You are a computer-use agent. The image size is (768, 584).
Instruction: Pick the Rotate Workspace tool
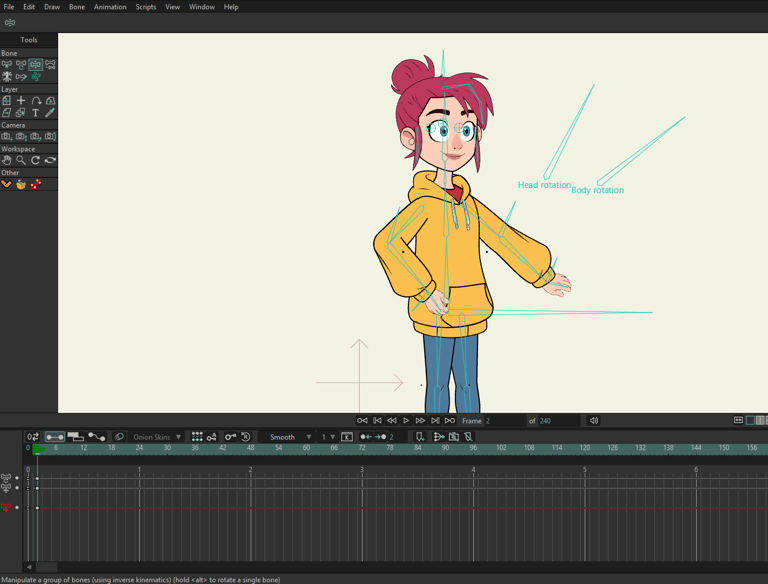[x=36, y=160]
